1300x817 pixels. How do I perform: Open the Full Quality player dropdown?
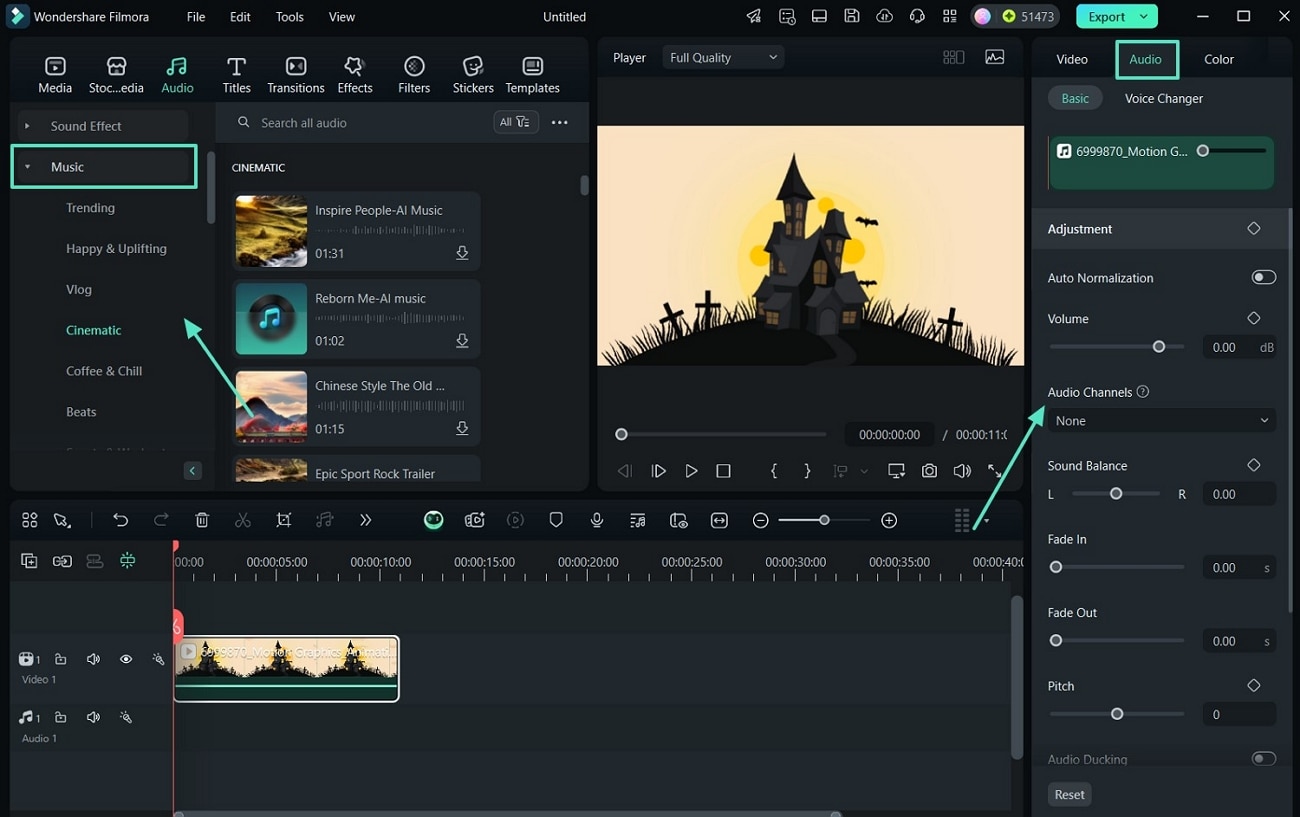pyautogui.click(x=723, y=58)
